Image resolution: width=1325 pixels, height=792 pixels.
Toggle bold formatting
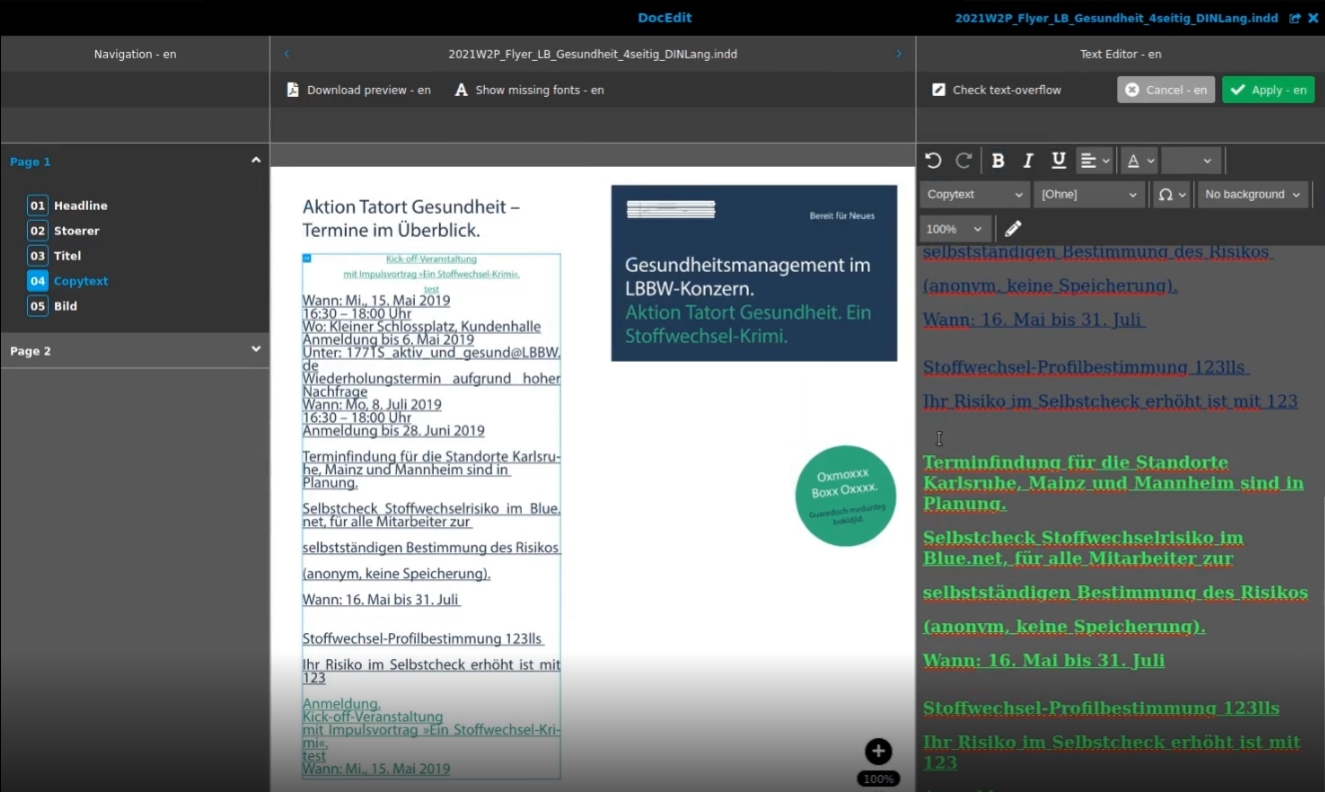point(998,161)
